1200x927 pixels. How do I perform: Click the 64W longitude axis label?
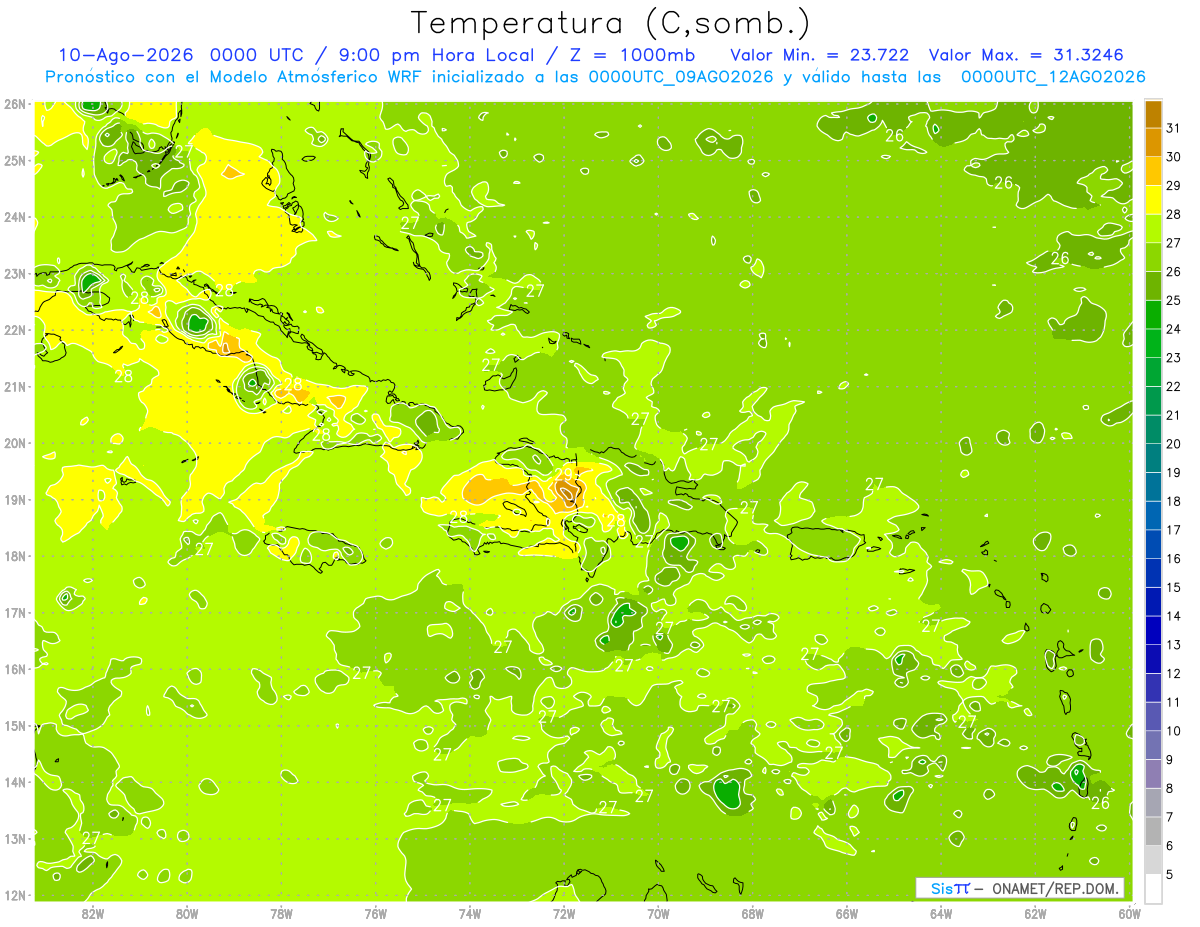tap(941, 913)
